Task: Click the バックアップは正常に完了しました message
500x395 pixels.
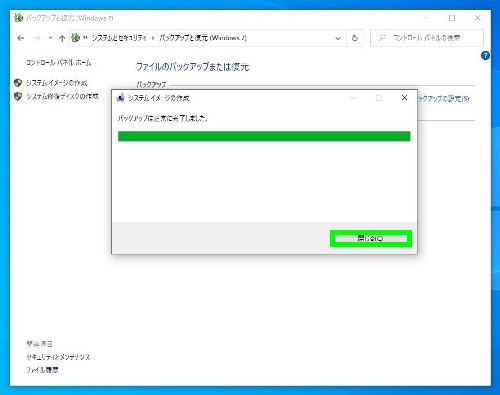Action: click(x=163, y=118)
